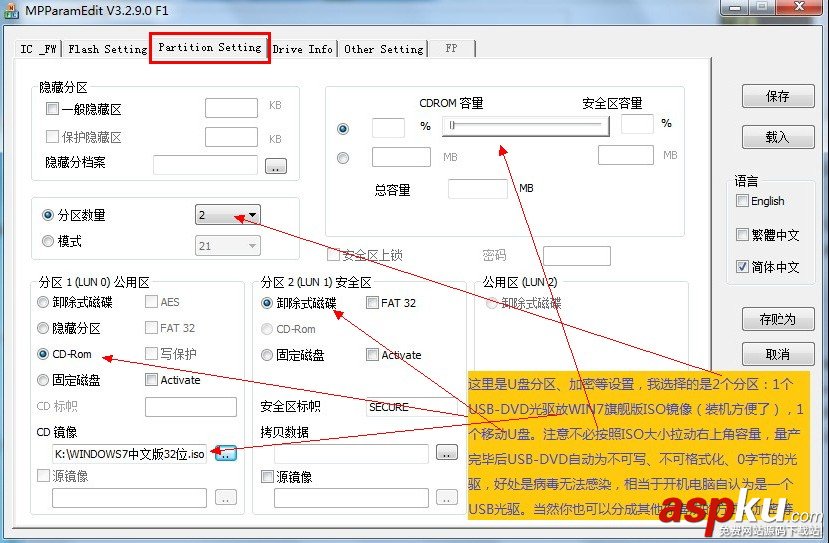The height and width of the screenshot is (543, 829).
Task: Select 卸除式磁碟 for partition 2
Action: click(266, 303)
